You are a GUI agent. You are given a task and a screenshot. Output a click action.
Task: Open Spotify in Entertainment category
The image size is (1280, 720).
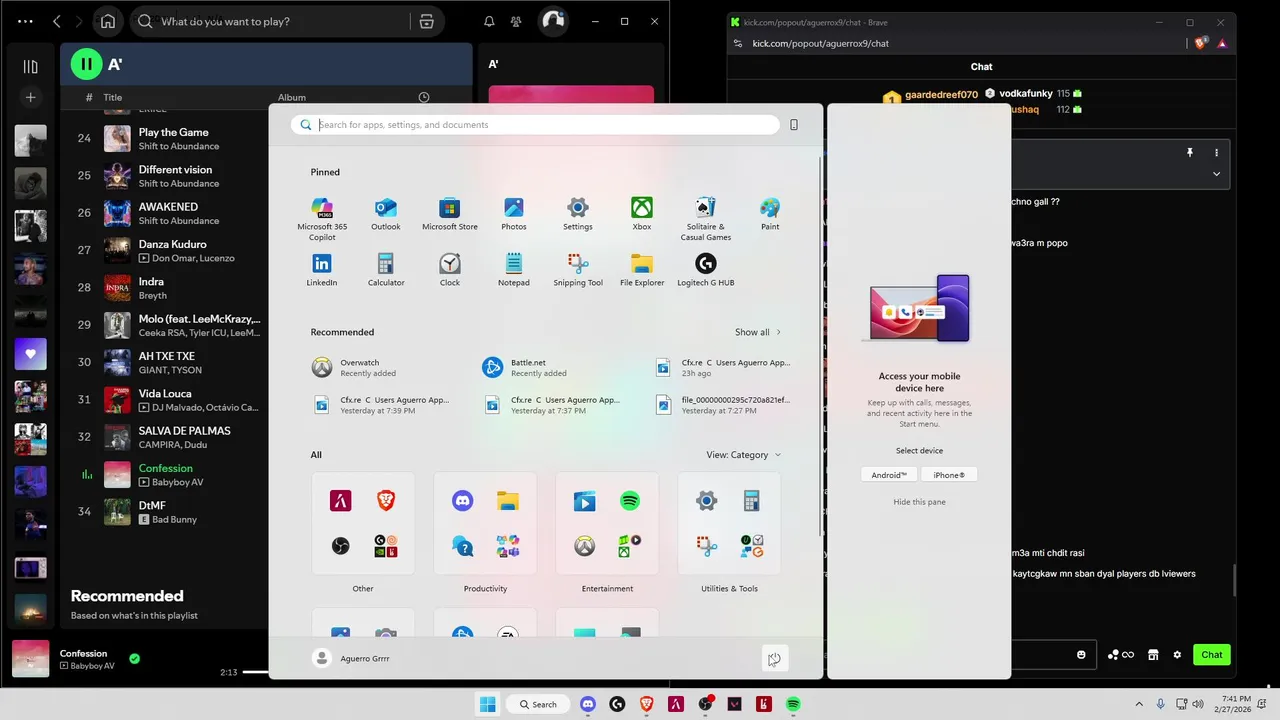(630, 500)
